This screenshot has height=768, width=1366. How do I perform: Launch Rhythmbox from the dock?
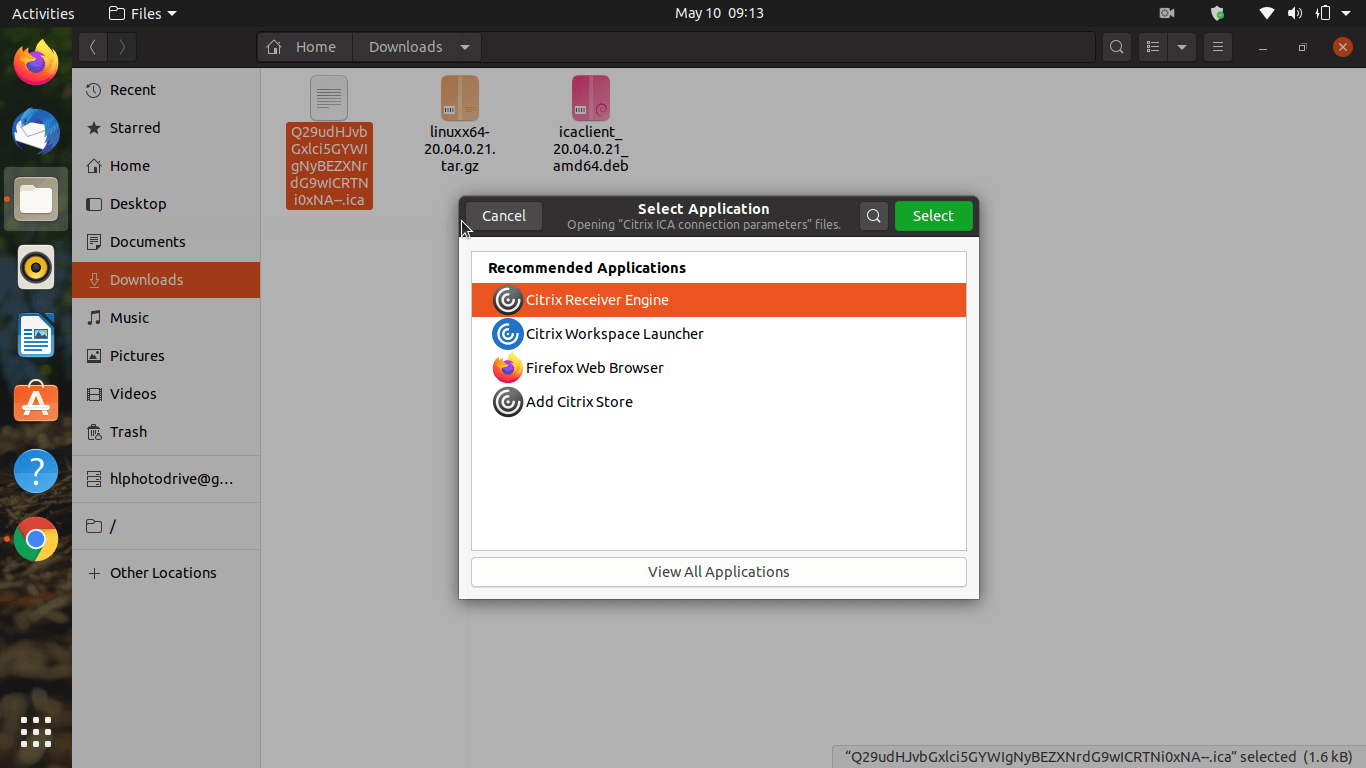(x=36, y=267)
